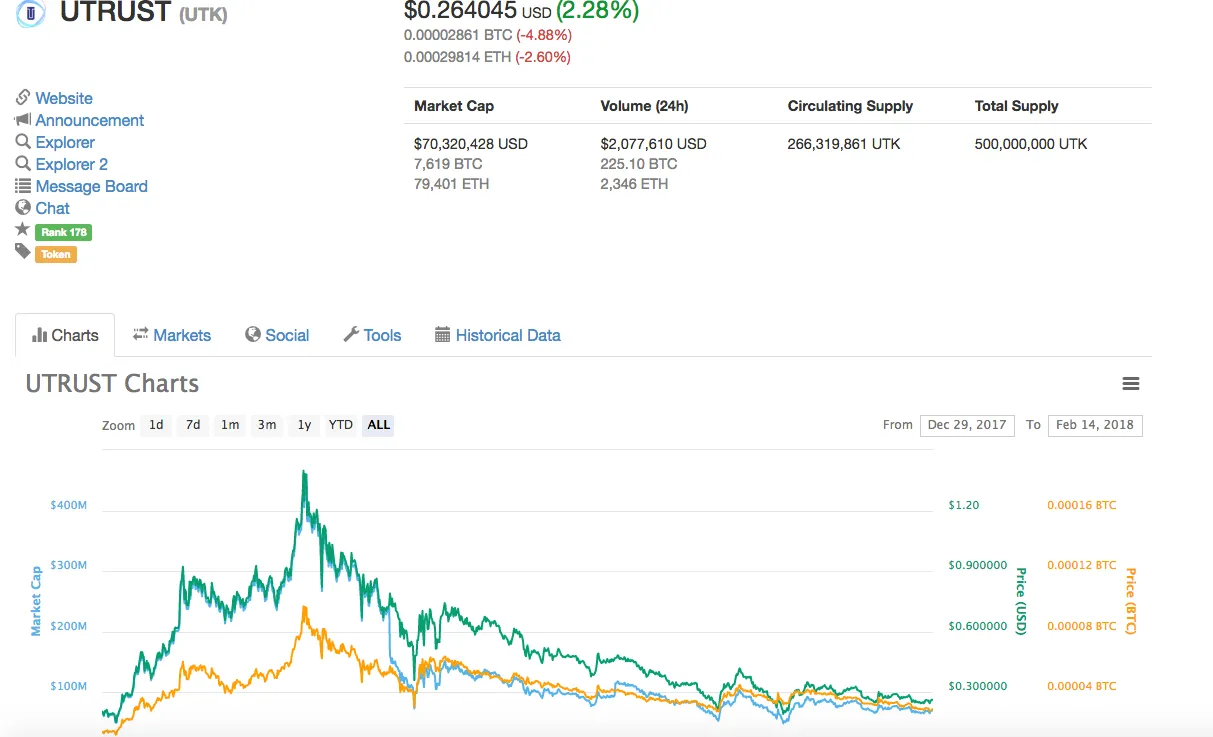Set chart zoom to 3m
Screen dimensions: 1213x737
pos(267,425)
